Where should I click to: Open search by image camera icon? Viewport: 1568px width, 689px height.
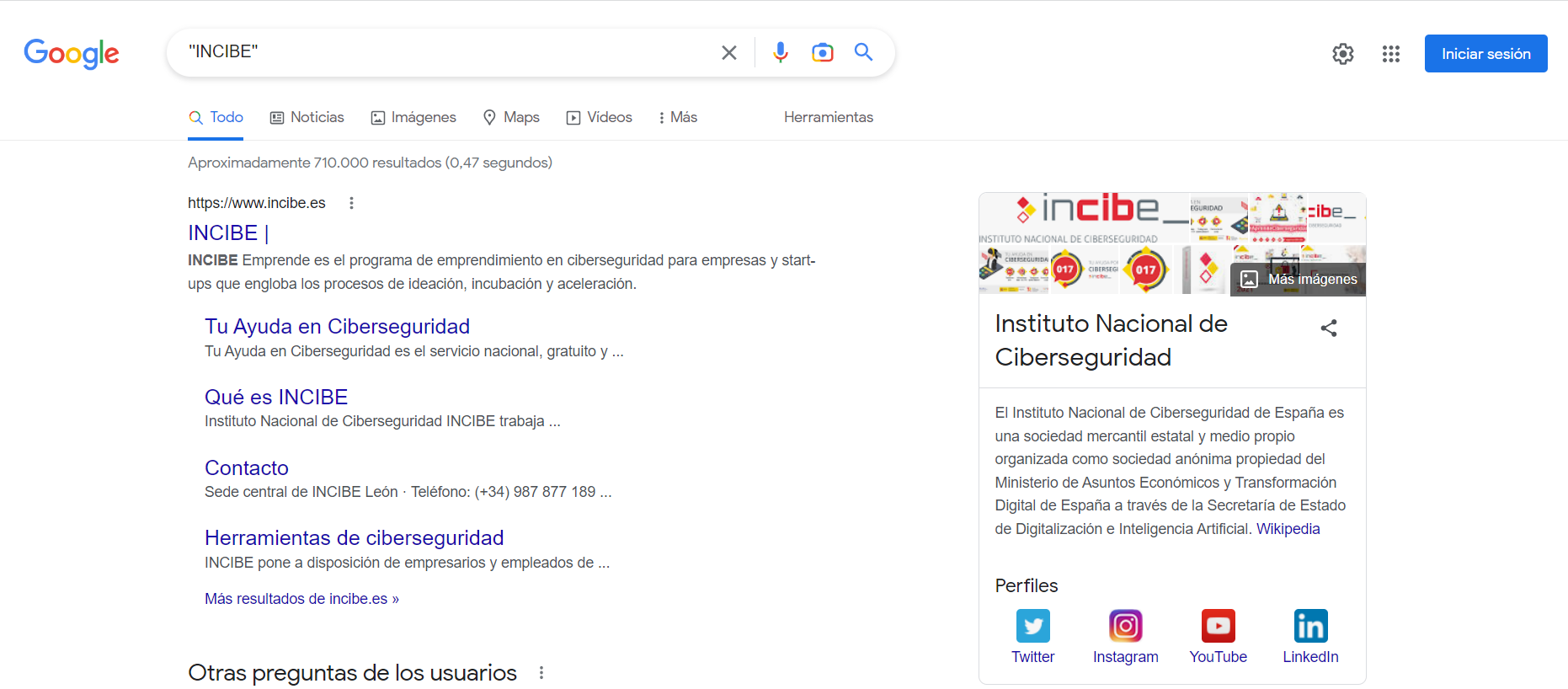point(822,52)
